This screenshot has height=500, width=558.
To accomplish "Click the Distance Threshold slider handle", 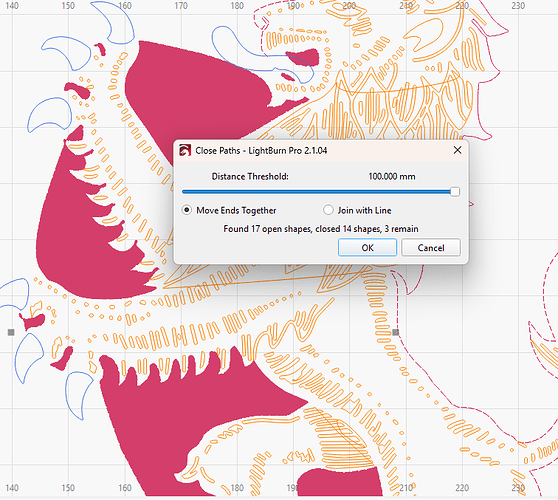I will pos(455,192).
